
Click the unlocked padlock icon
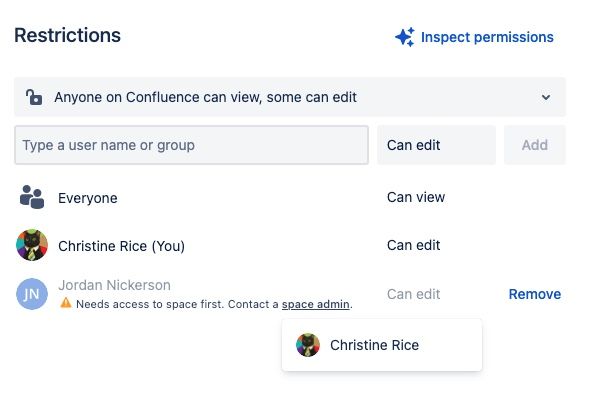[34, 97]
